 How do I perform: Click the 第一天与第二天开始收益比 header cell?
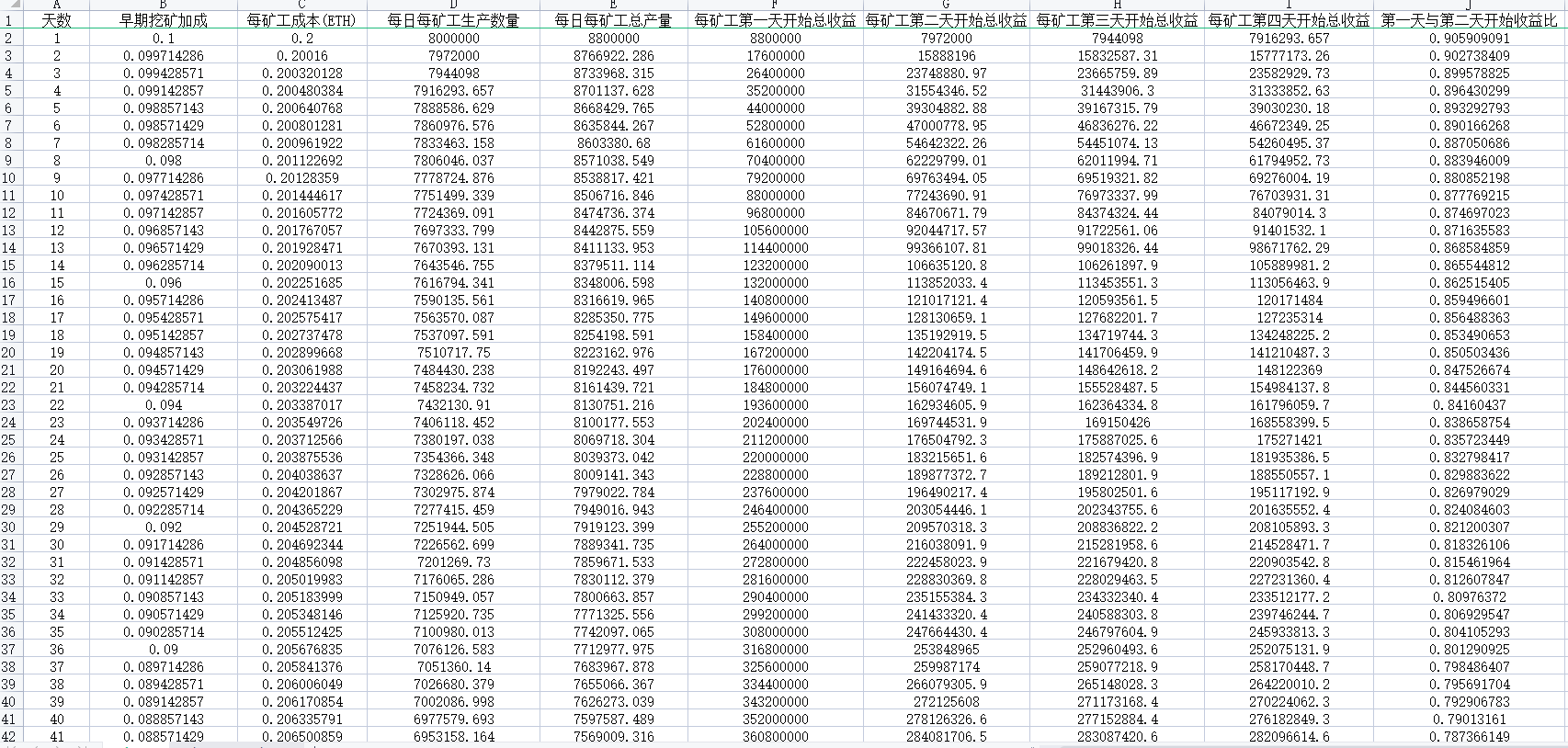tap(1469, 20)
